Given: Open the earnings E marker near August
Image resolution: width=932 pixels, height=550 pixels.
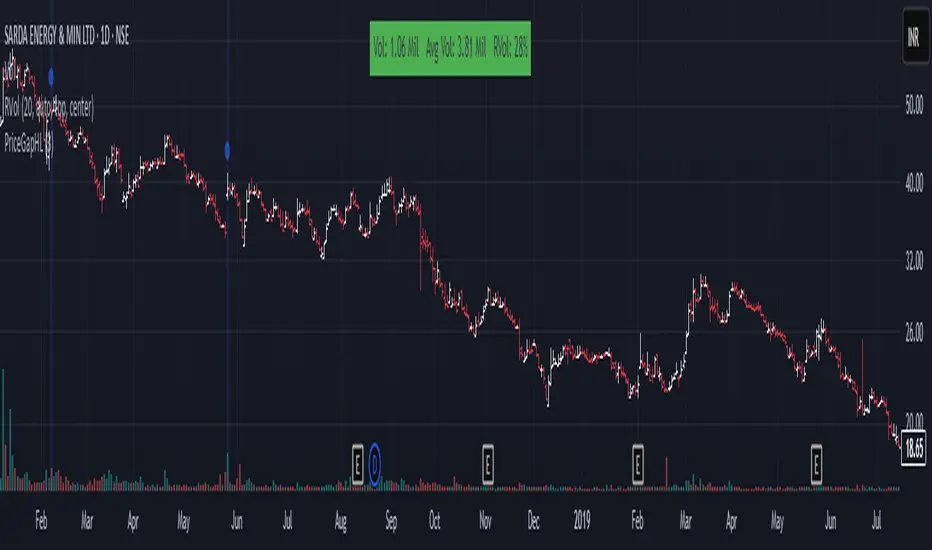Looking at the screenshot, I should point(357,464).
